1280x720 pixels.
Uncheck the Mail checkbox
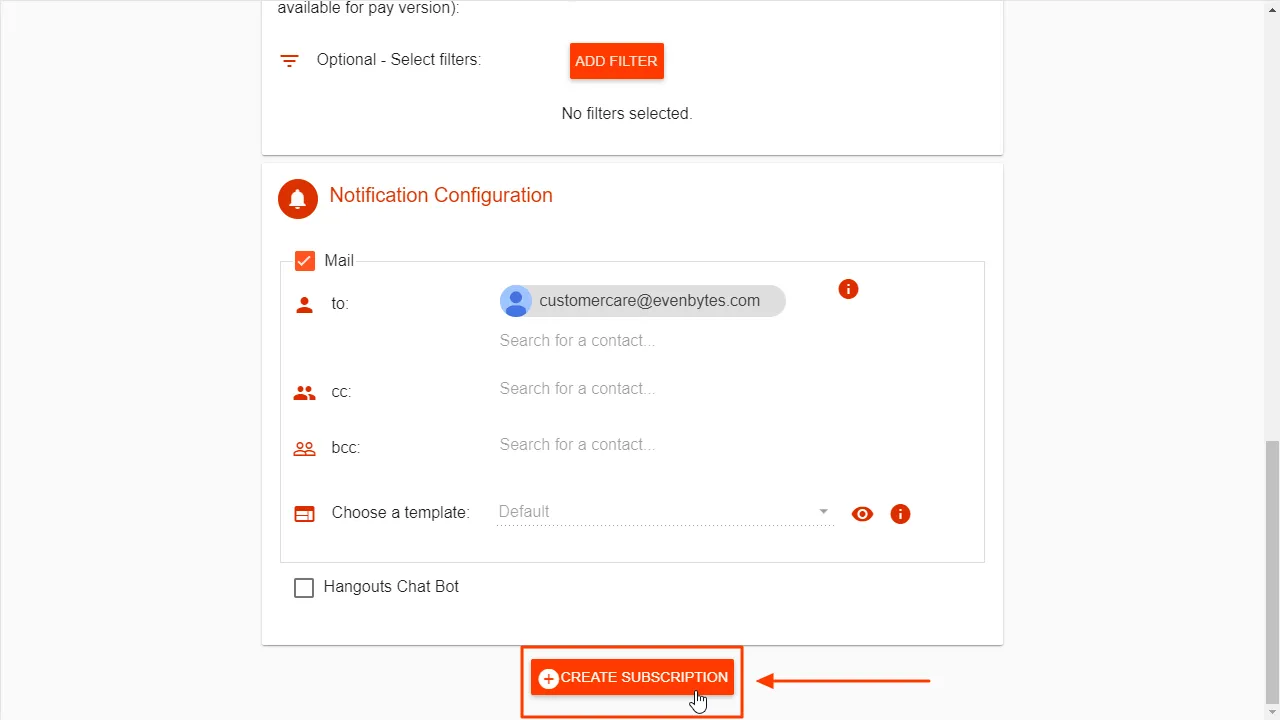coord(305,261)
